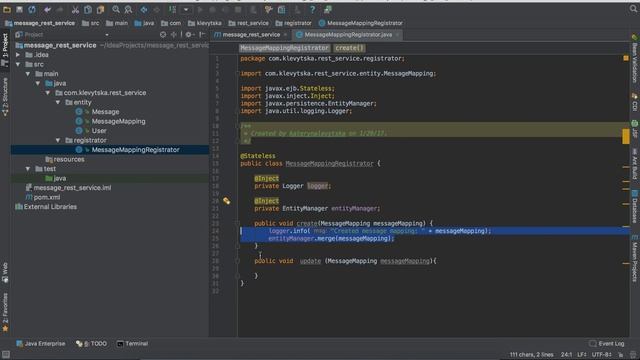The width and height of the screenshot is (640, 360).
Task: Open the Maven Projects side tab
Action: 635,259
